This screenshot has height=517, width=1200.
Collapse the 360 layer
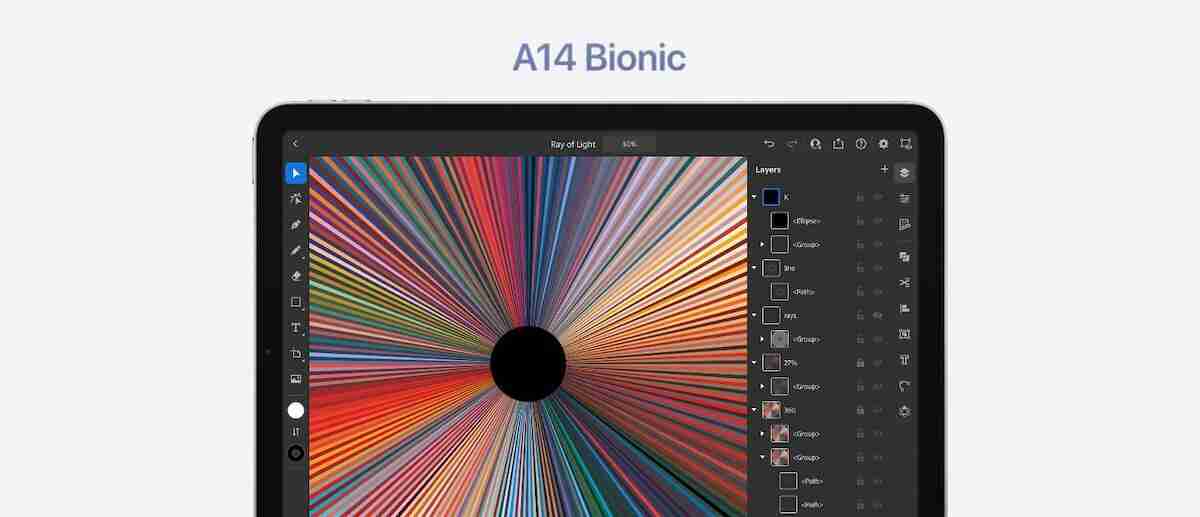coord(754,410)
